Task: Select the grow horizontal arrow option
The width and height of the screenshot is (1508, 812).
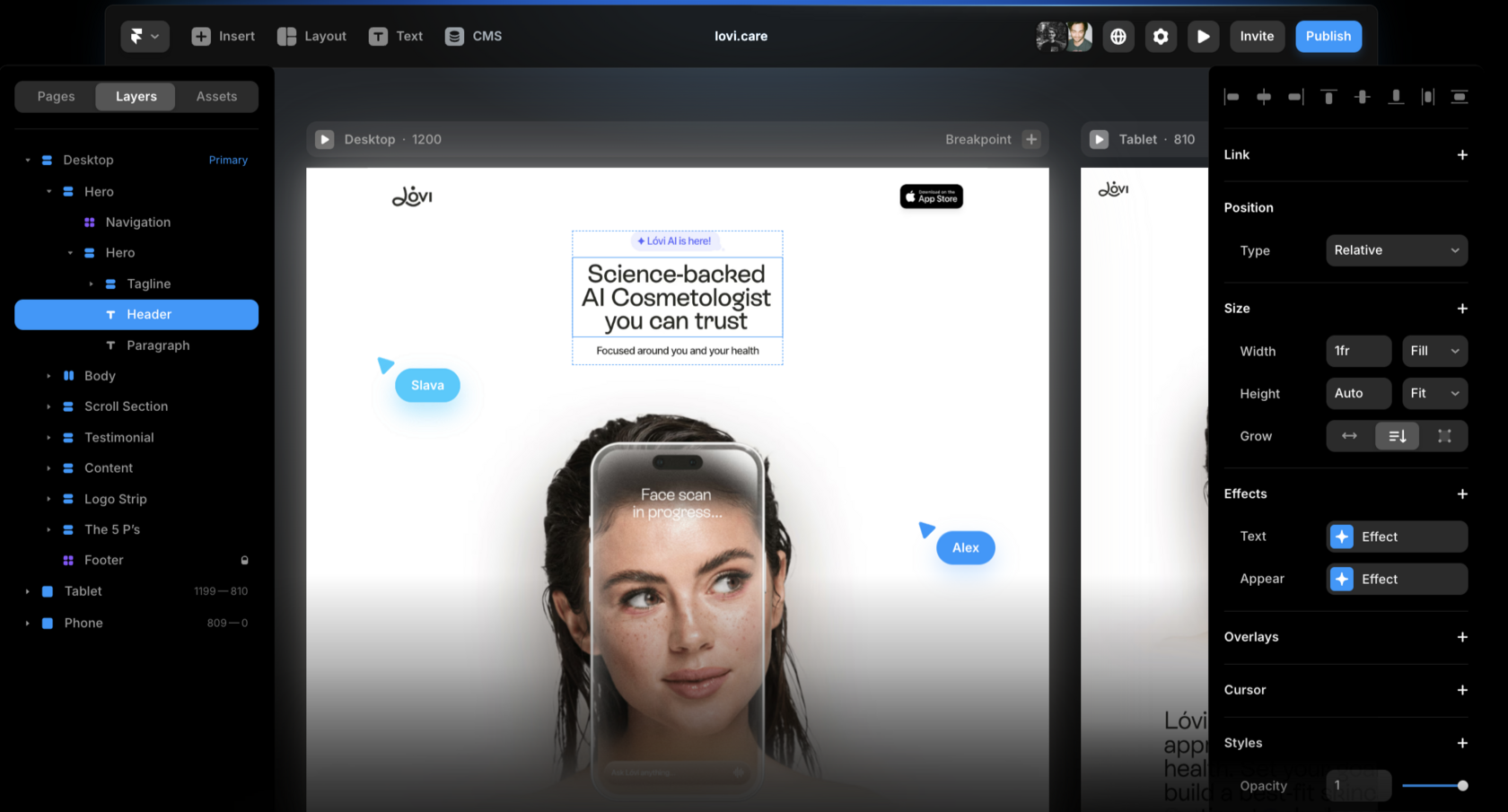Action: [1349, 436]
